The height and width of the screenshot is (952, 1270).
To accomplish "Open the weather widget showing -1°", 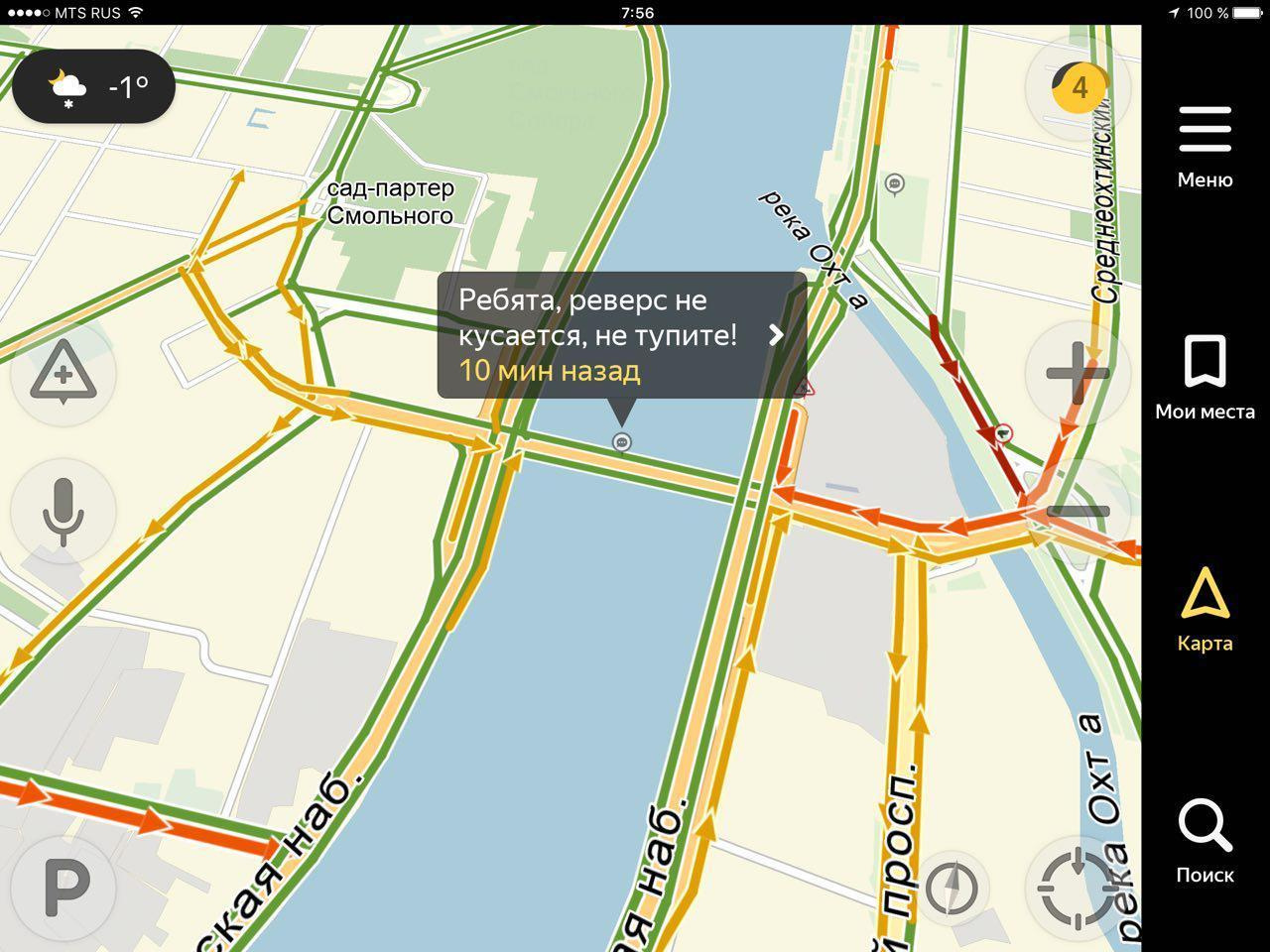I will 94,87.
